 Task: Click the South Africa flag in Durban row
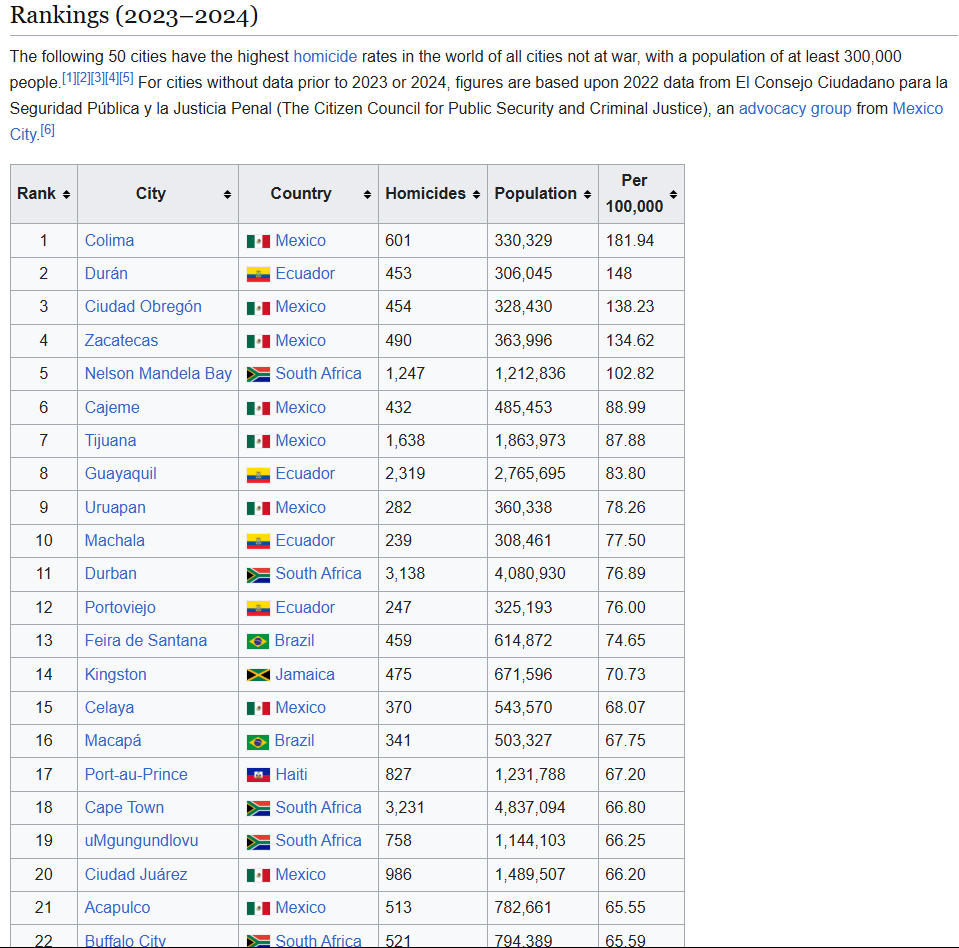click(258, 574)
